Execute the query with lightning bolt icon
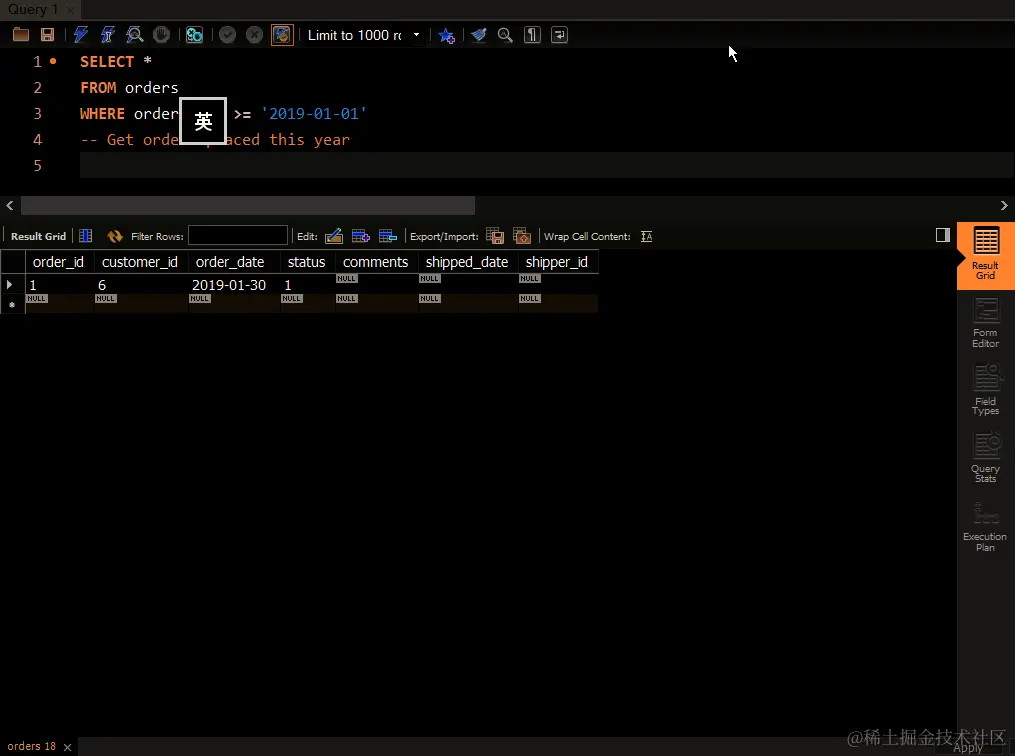 click(80, 35)
